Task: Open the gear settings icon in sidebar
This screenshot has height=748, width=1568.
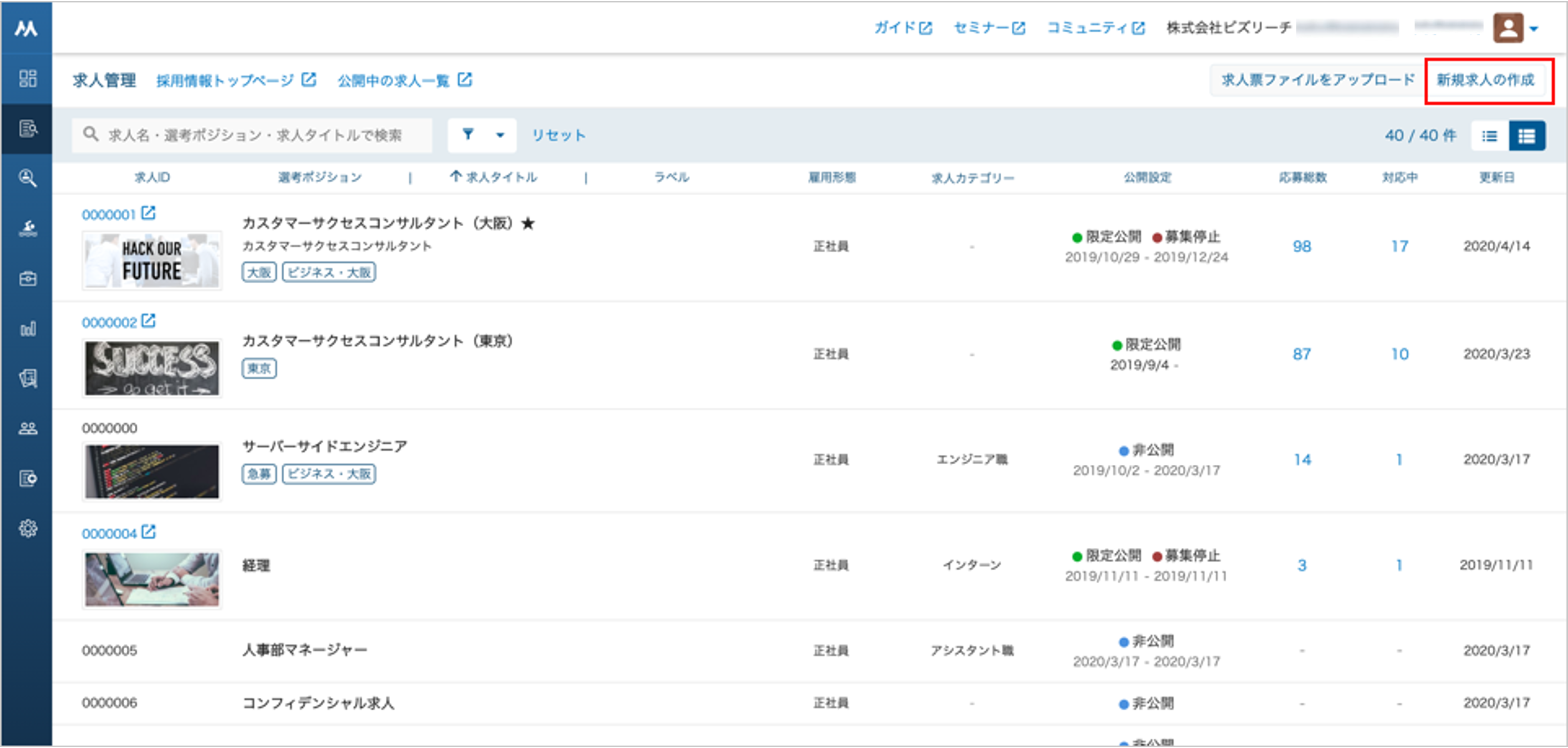Action: tap(27, 528)
